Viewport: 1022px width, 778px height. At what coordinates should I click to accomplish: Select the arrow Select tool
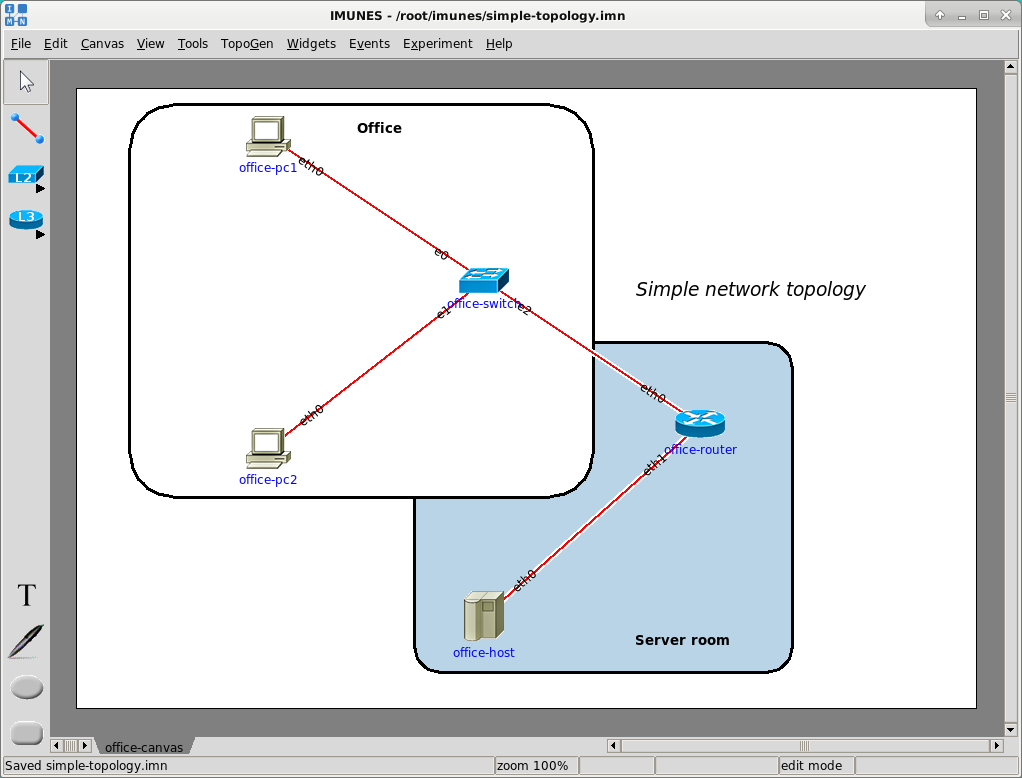(26, 82)
